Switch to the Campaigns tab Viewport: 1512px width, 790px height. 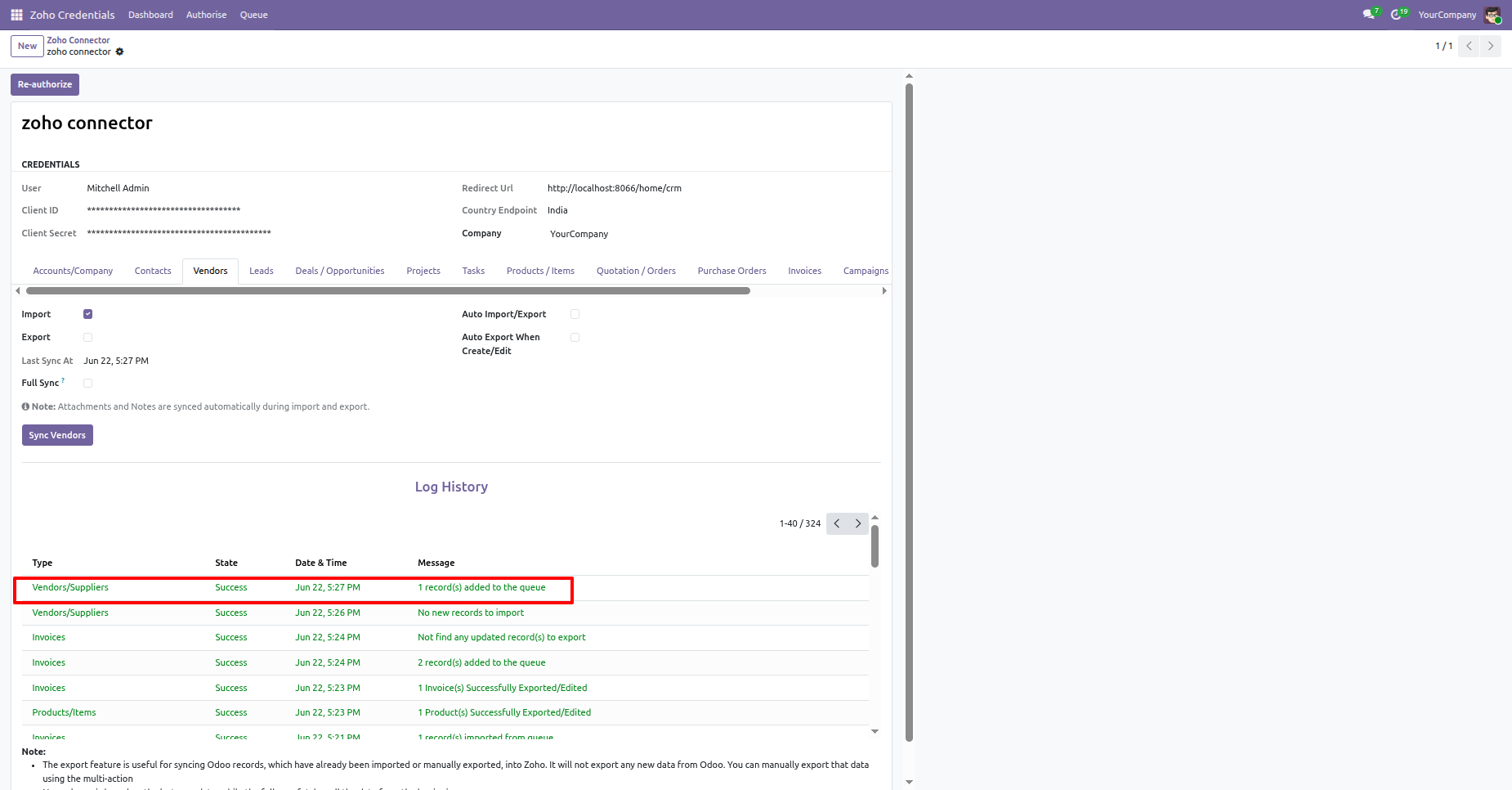[x=866, y=271]
